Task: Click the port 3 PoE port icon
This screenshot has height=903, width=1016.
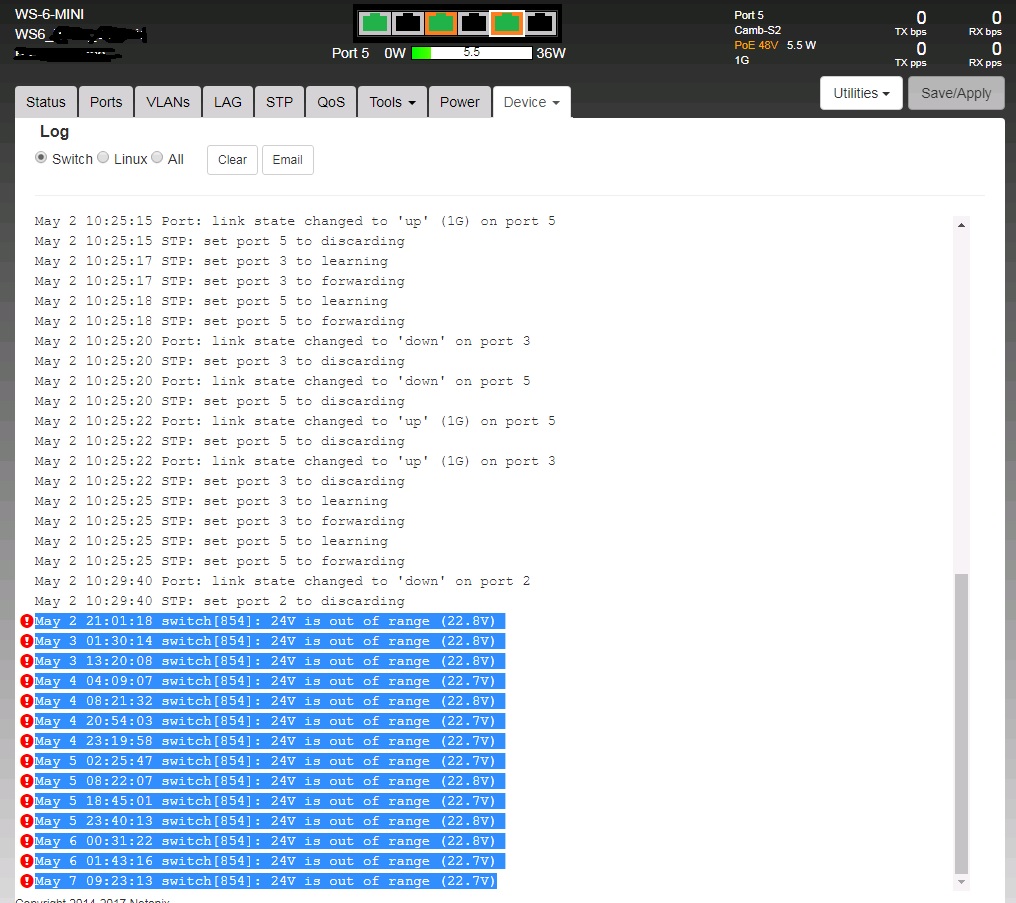Action: coord(441,23)
